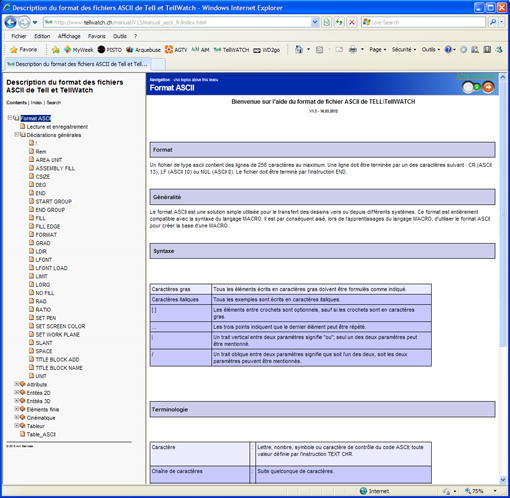Screen dimensions: 510x498
Task: Open the Outils toolbar dropdown
Action: coord(431,50)
